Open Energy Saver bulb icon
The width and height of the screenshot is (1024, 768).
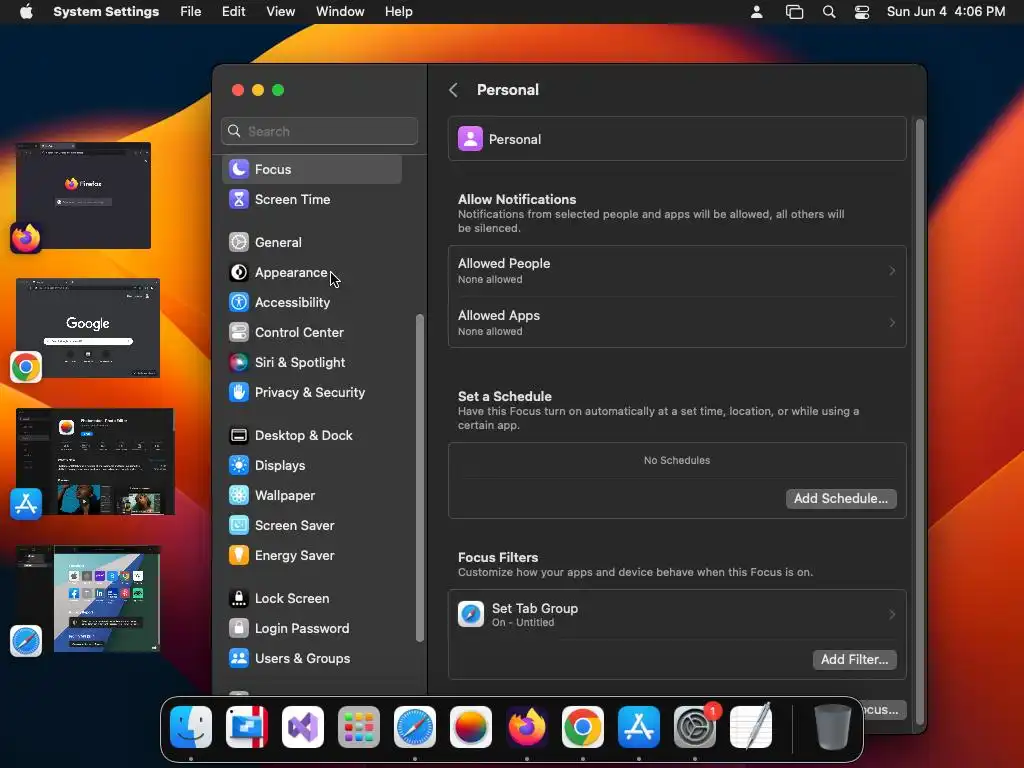tap(239, 556)
